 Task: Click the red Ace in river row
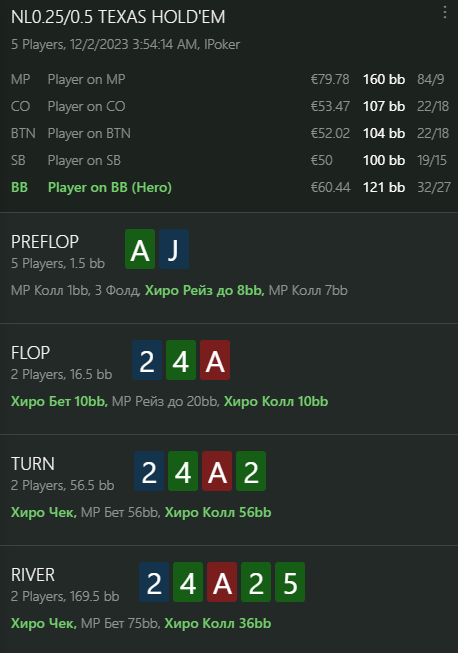point(222,582)
